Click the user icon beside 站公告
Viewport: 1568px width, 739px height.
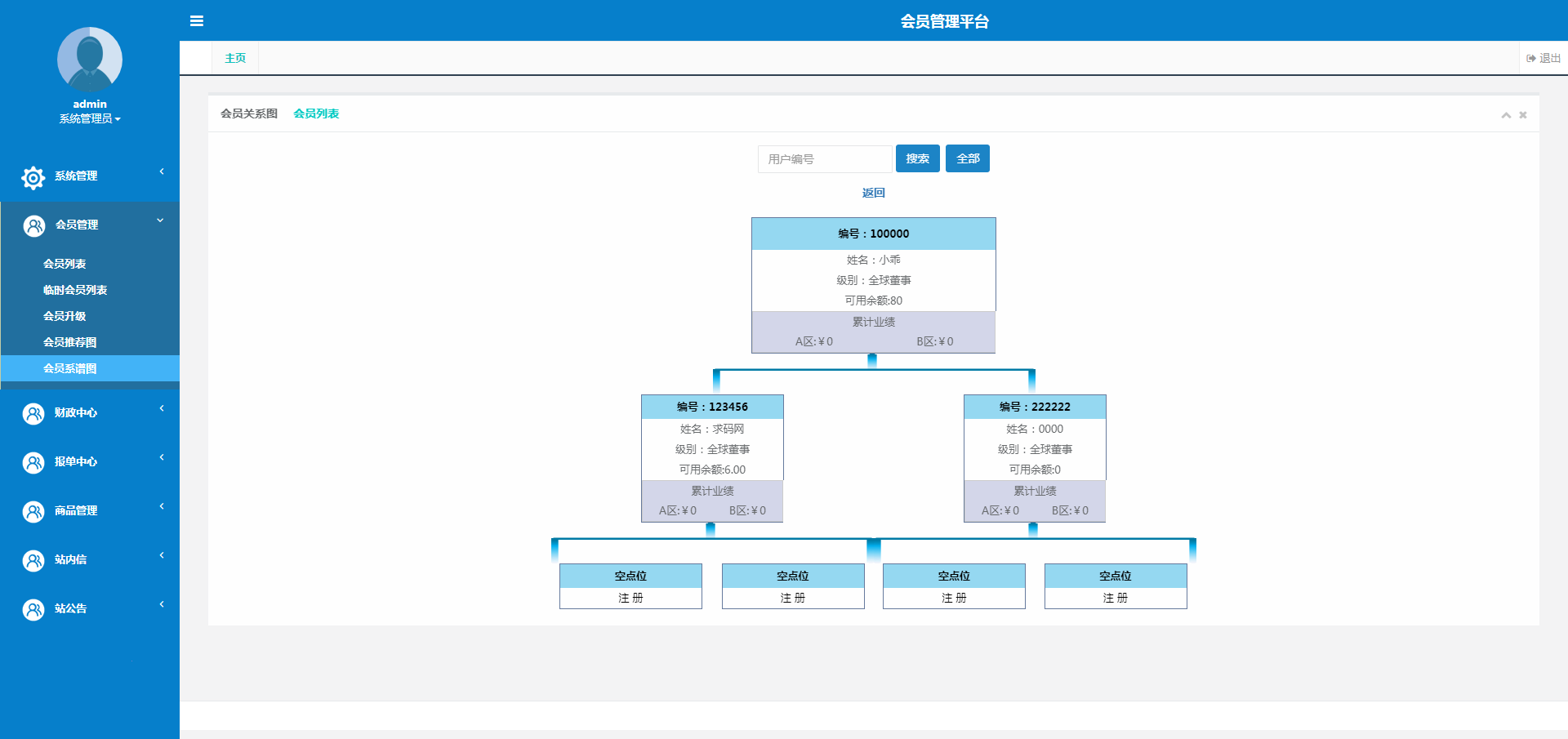click(33, 610)
